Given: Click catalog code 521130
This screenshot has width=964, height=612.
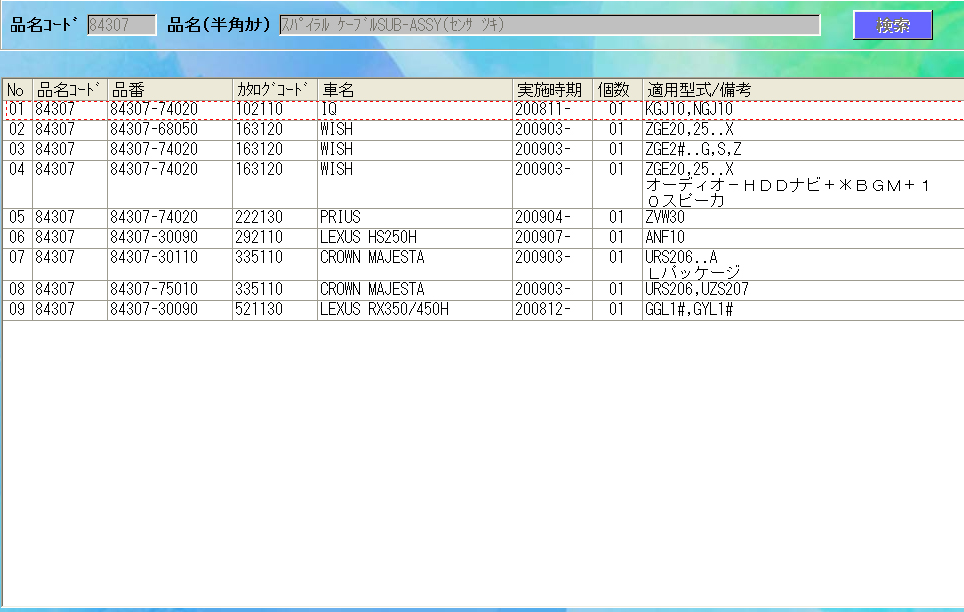Looking at the screenshot, I should tap(275, 310).
